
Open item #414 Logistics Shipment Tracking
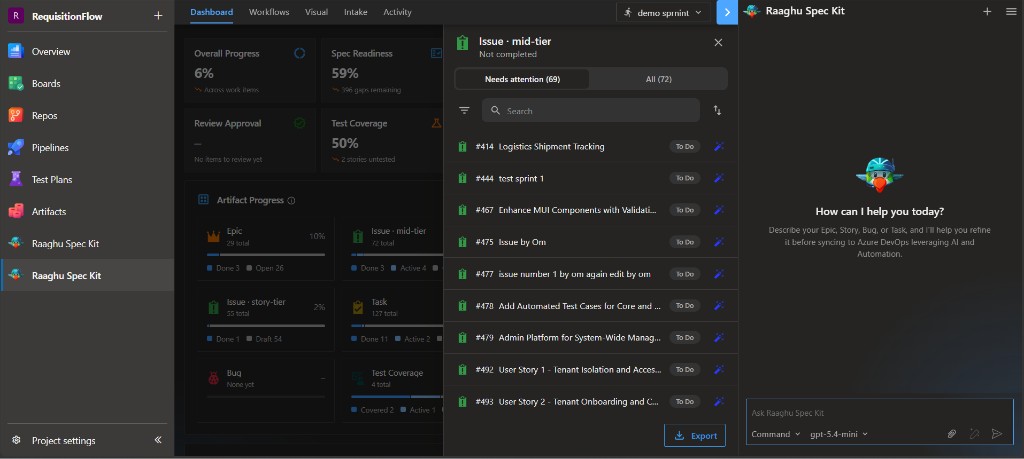click(x=590, y=146)
